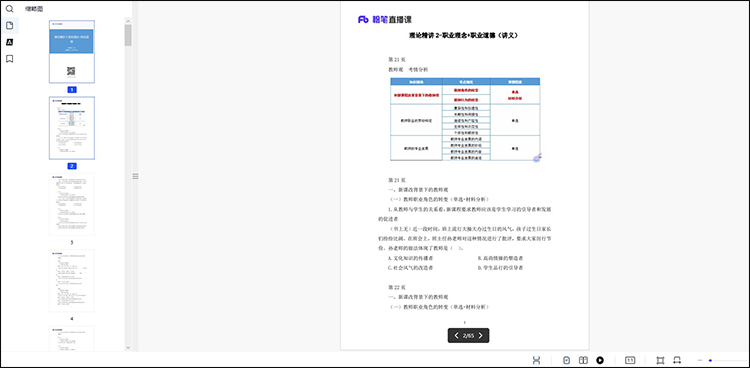Open the search magnifier in the sidebar
This screenshot has height=368, width=750.
[10, 9]
